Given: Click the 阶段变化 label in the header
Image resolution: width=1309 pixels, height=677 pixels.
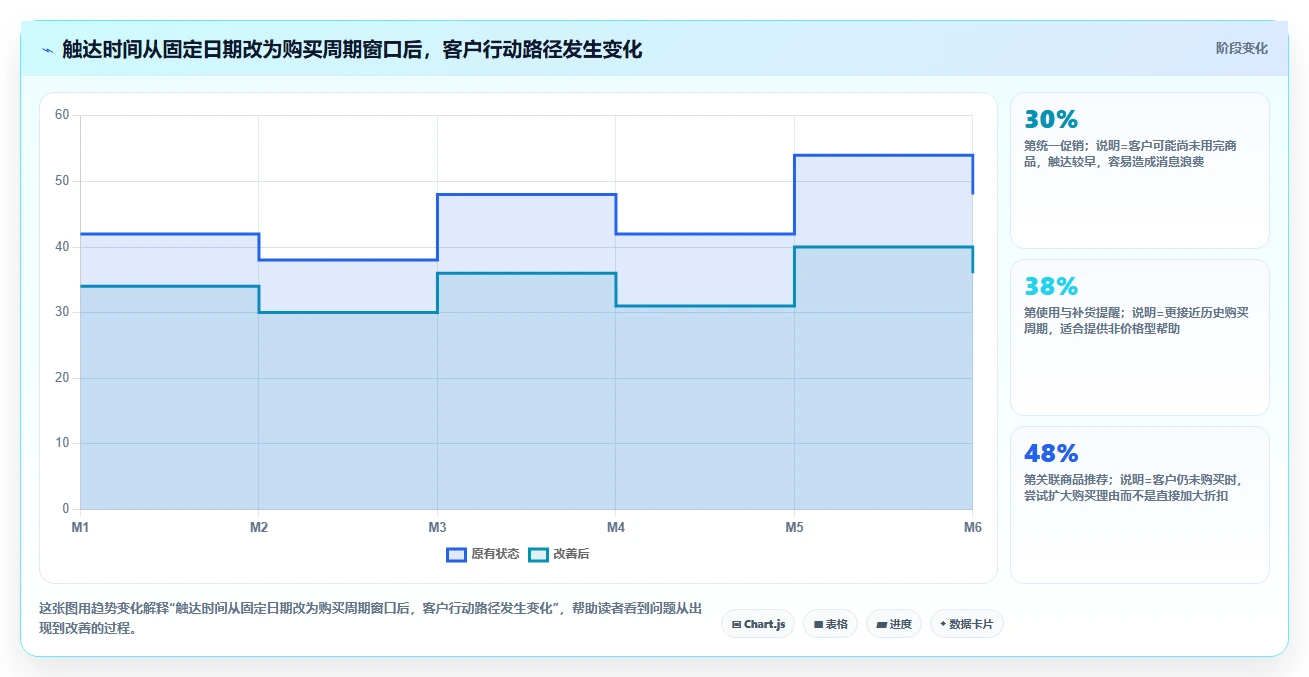Looking at the screenshot, I should [x=1241, y=48].
